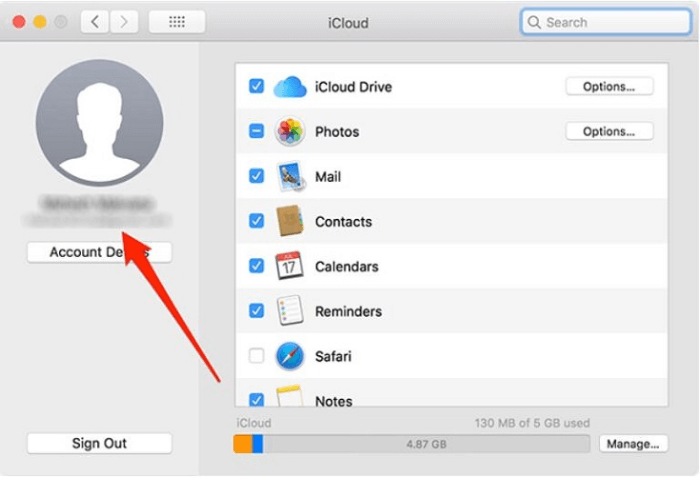Open Options for Photos
Viewport: 700px width, 477px height.
click(609, 131)
